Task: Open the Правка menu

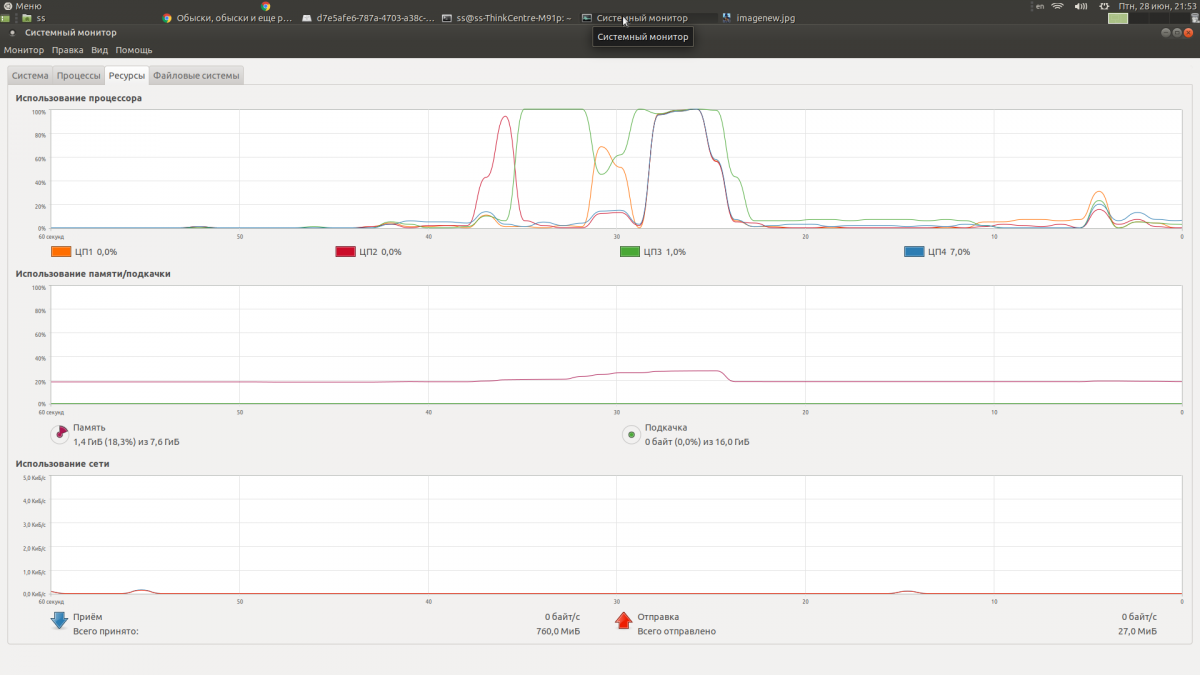Action: 68,50
